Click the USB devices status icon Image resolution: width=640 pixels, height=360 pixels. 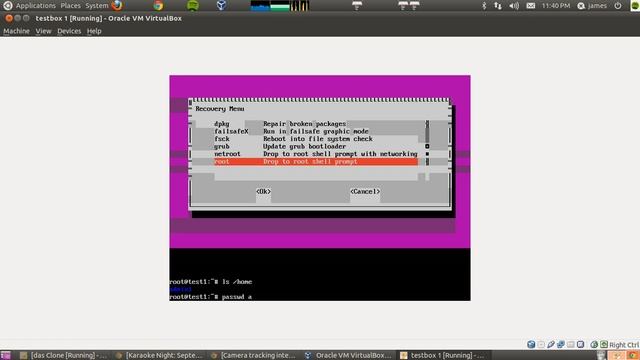(x=551, y=344)
